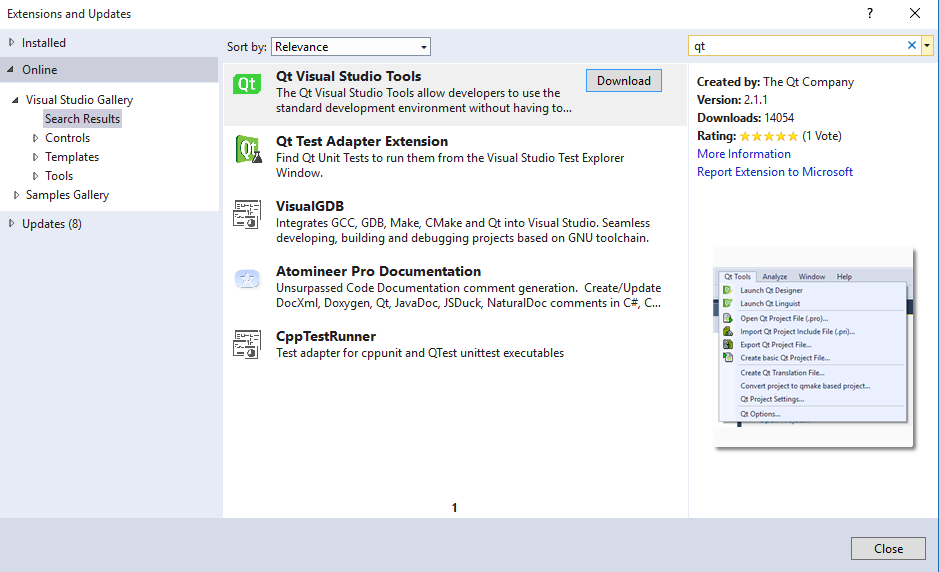Go to results page 1
This screenshot has width=939, height=572.
455,508
